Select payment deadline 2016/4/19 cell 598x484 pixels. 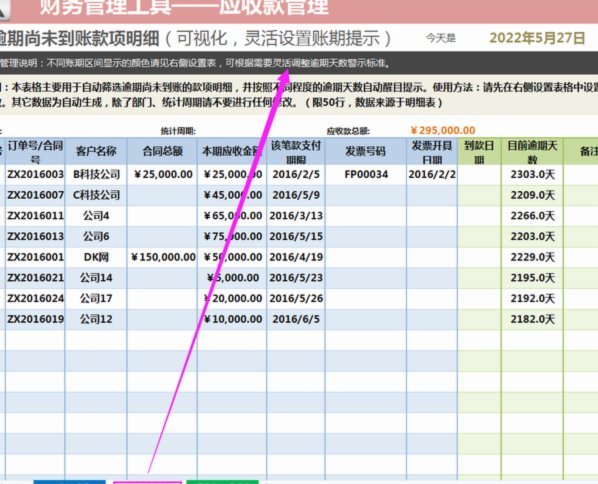point(296,257)
